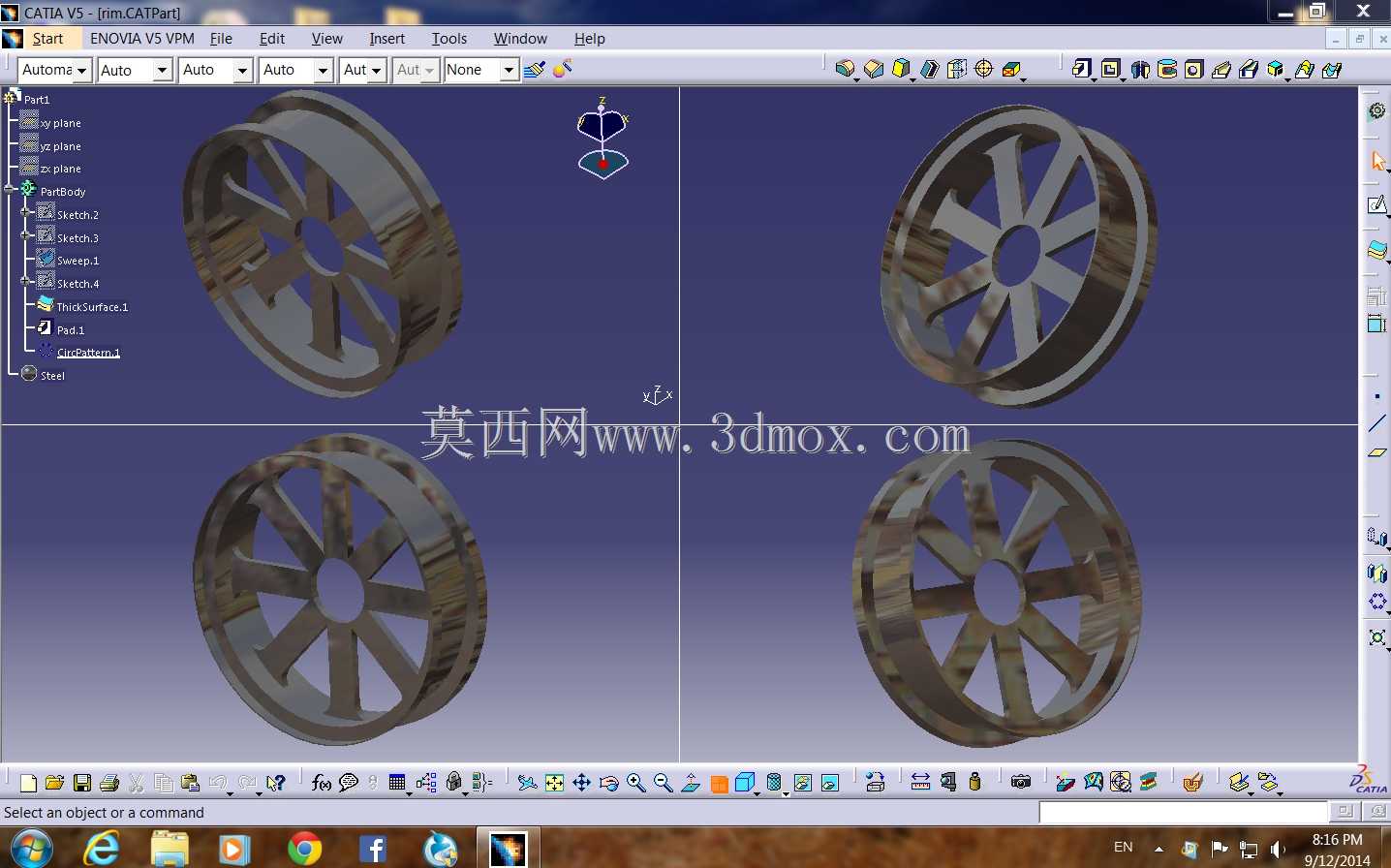Select the Rotate view tool

tap(608, 783)
